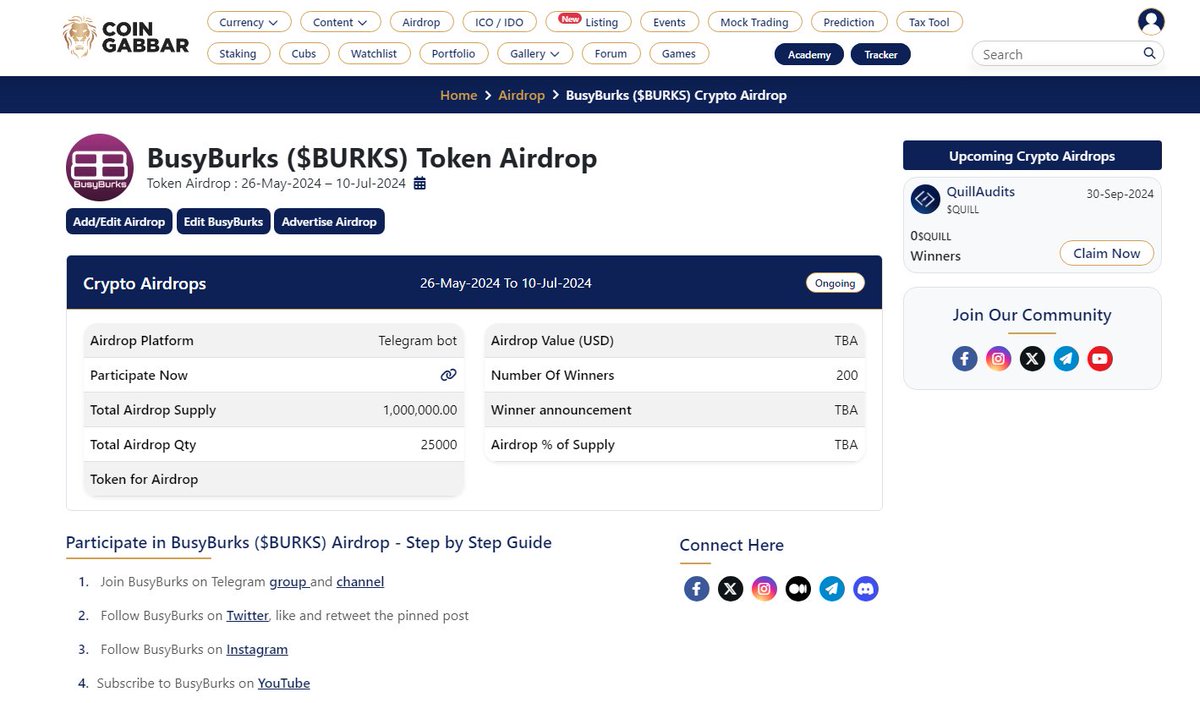
Task: Open the Prediction nav item
Action: coord(849,22)
